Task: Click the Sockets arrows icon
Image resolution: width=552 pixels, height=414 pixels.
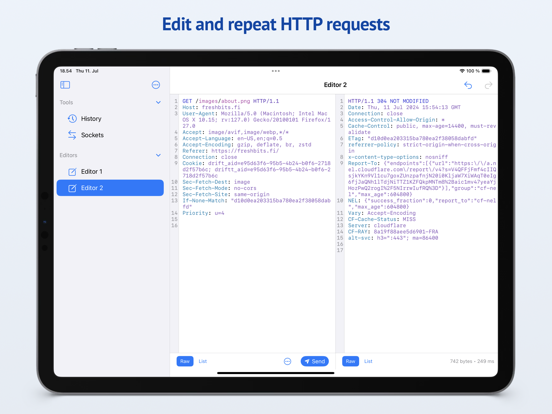Action: 72,135
